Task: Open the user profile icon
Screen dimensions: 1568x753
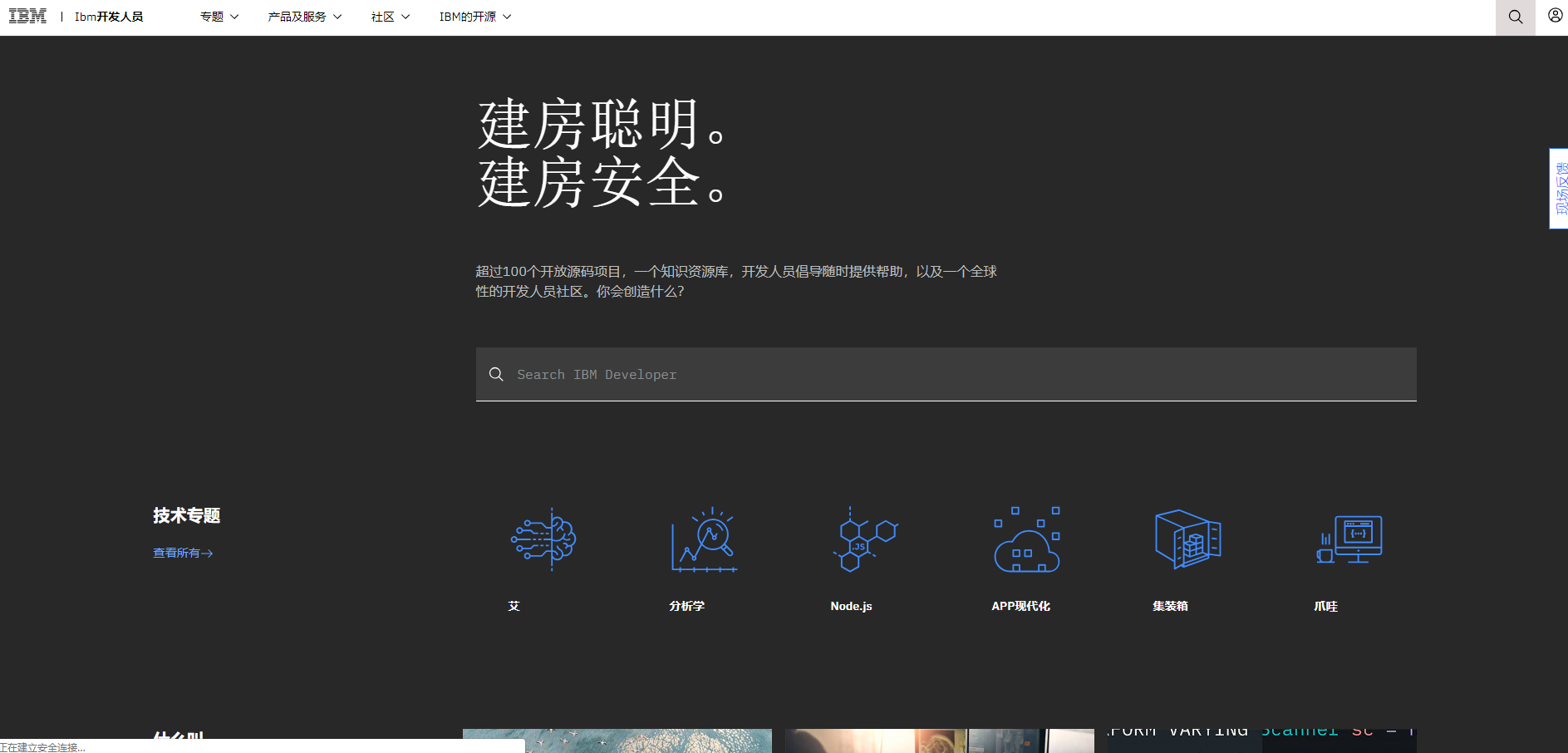Action: 1555,16
